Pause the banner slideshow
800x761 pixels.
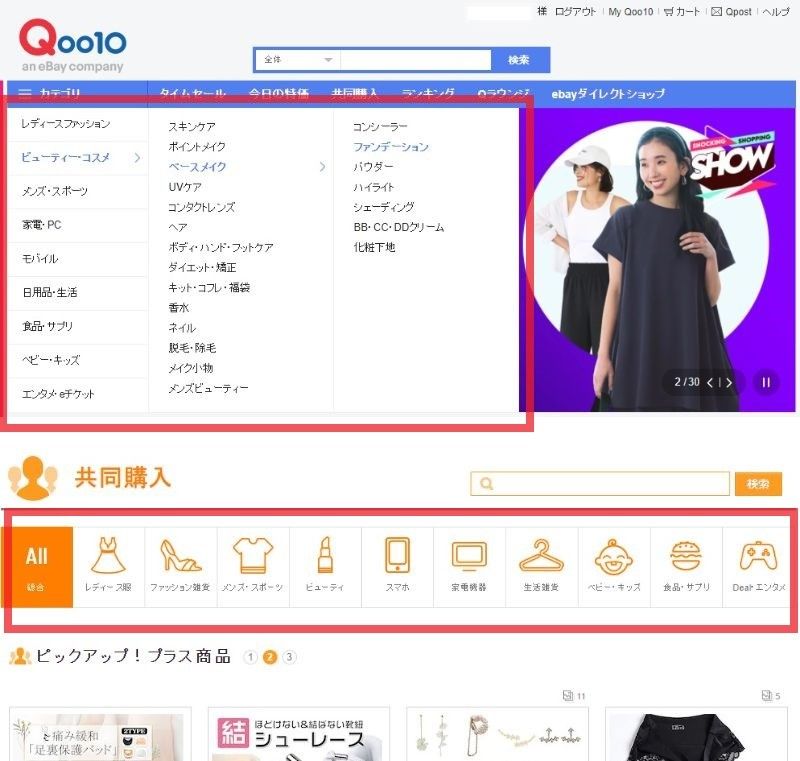click(x=766, y=382)
